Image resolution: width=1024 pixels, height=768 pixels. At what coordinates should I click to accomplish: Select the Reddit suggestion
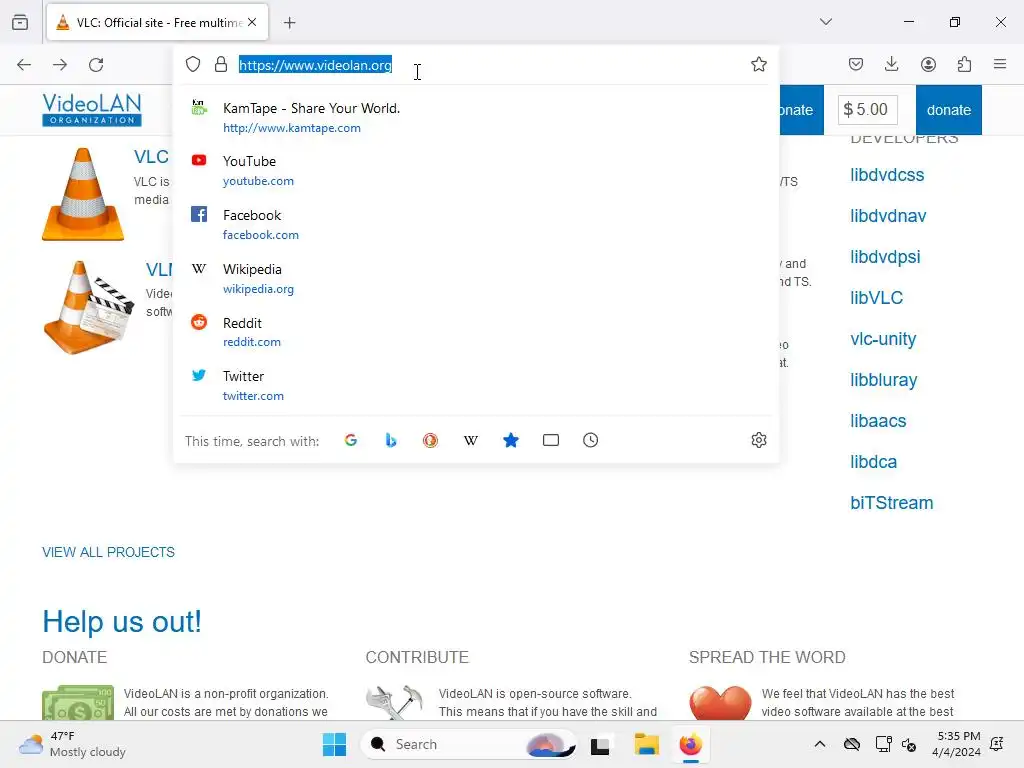476,332
